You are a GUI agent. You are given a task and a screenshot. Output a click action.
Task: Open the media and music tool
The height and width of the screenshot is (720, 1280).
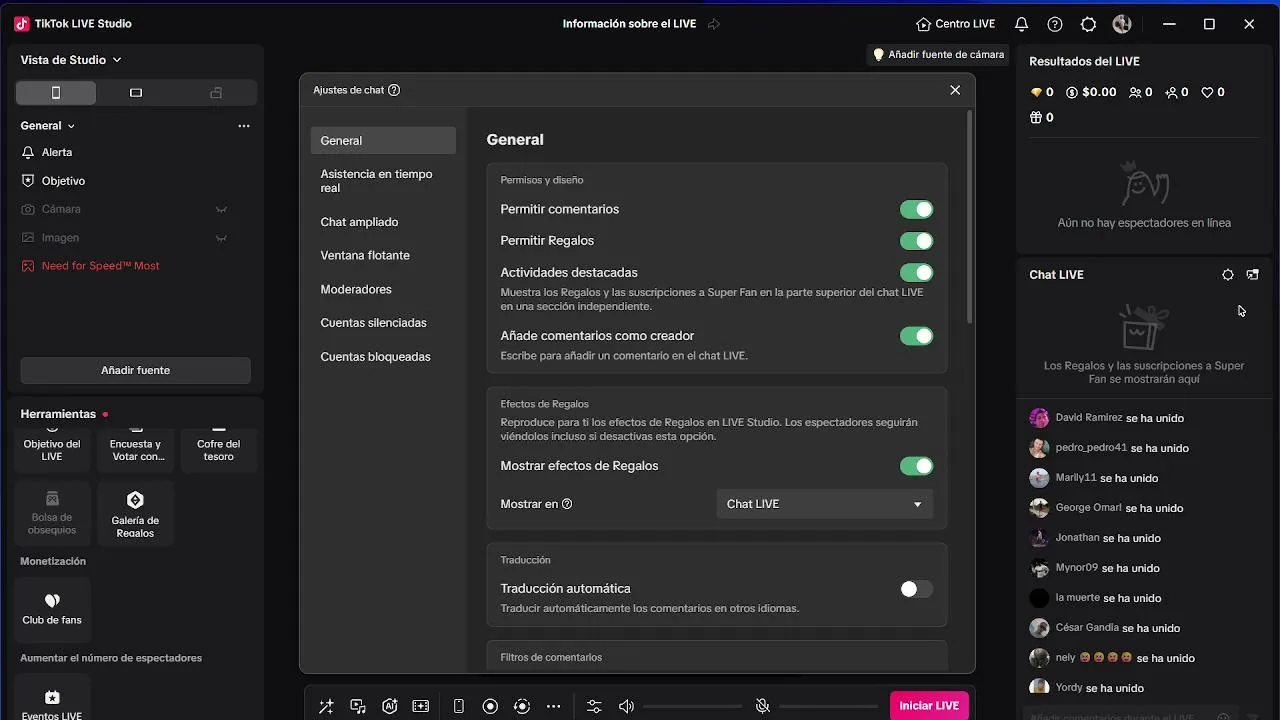click(x=358, y=706)
